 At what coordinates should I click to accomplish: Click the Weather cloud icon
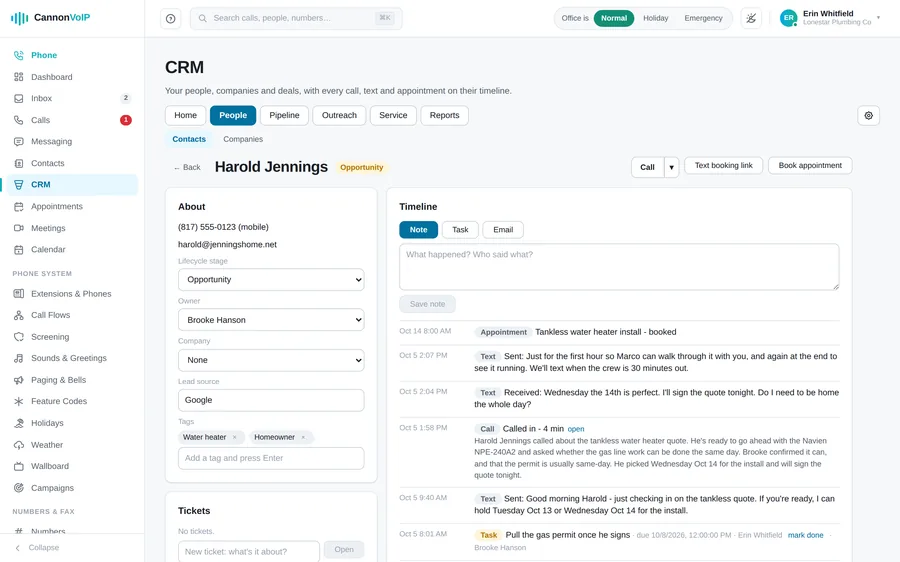coord(19,445)
